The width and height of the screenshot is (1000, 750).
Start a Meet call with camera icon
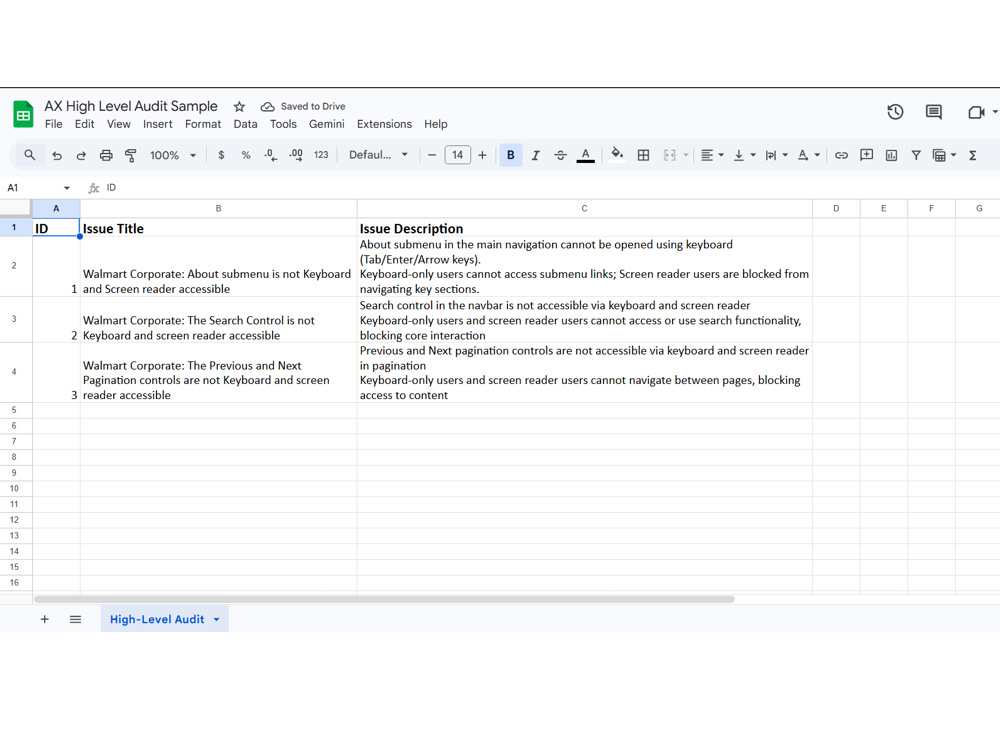click(x=976, y=112)
